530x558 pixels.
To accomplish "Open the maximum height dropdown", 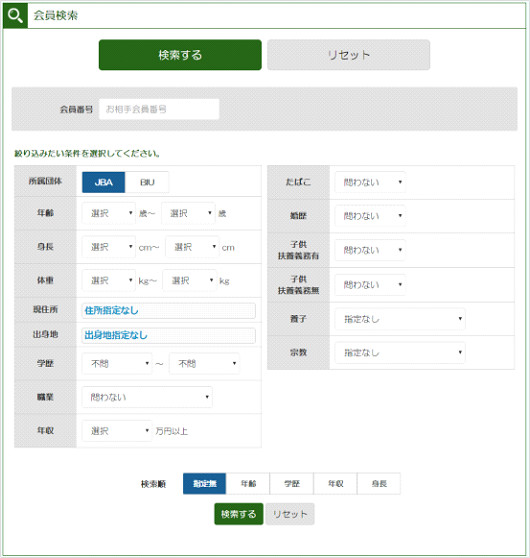I will tap(192, 247).
